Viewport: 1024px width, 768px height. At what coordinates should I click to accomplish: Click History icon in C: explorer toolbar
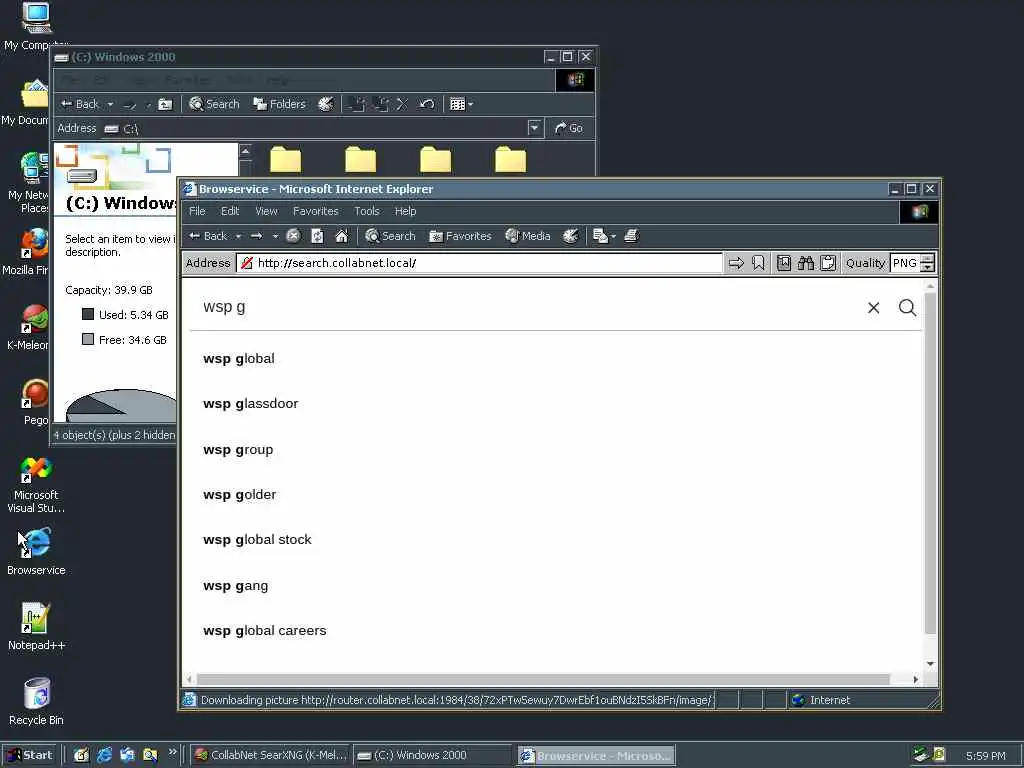325,104
